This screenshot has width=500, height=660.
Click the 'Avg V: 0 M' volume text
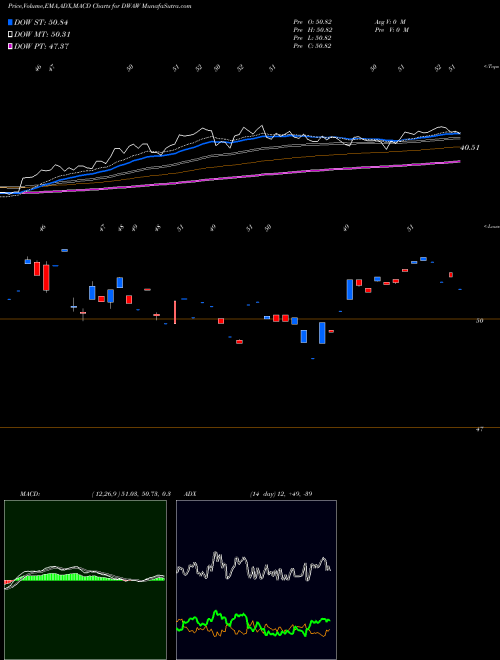[389, 22]
